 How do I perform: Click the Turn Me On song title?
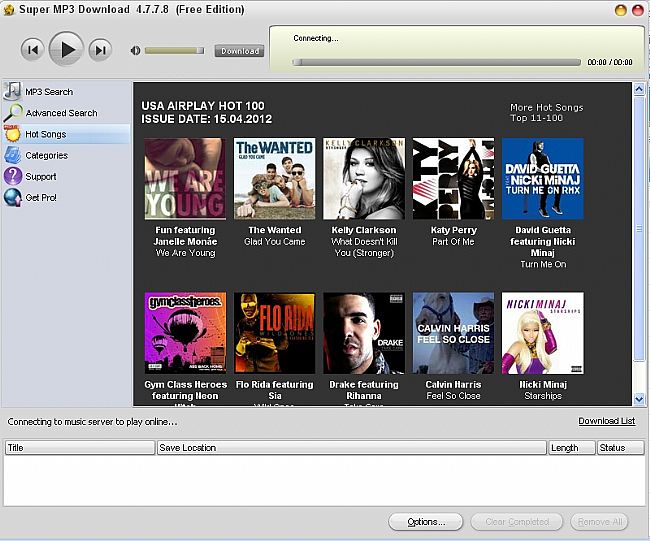(543, 264)
